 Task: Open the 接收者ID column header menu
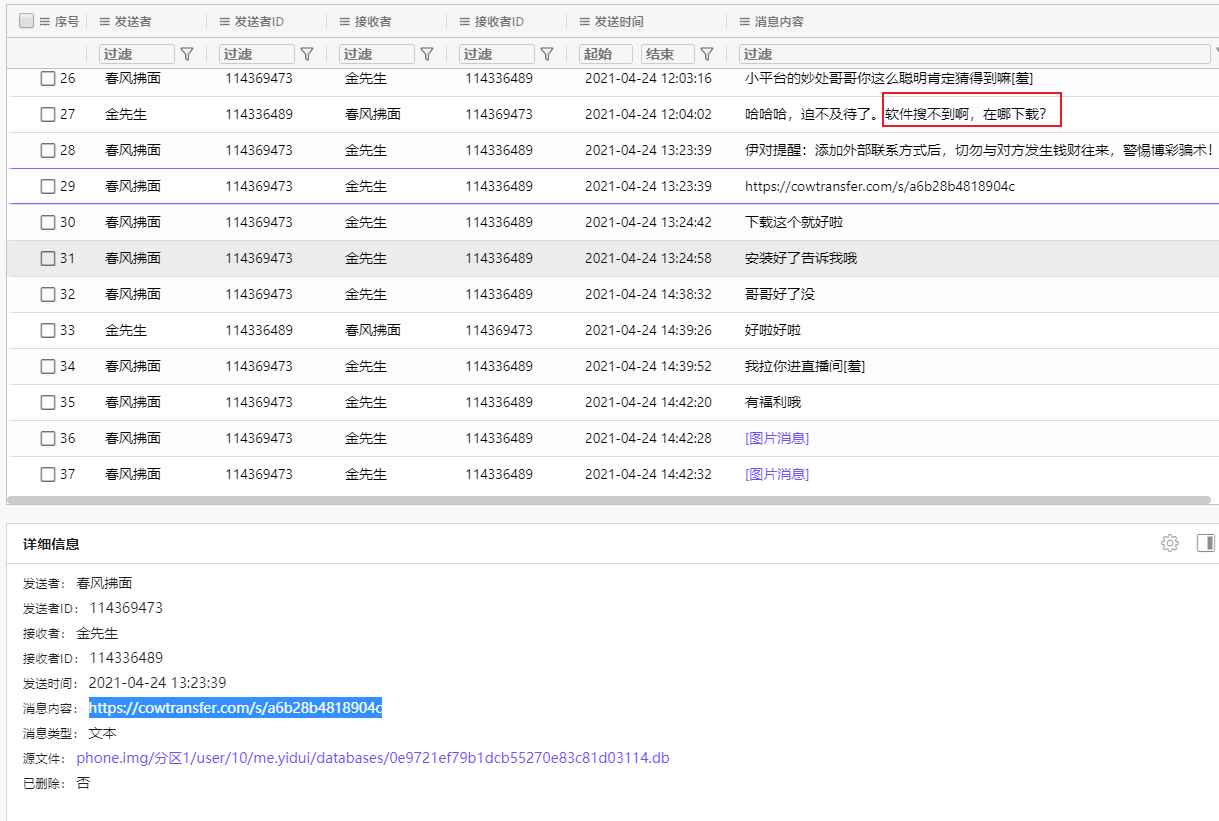[465, 21]
